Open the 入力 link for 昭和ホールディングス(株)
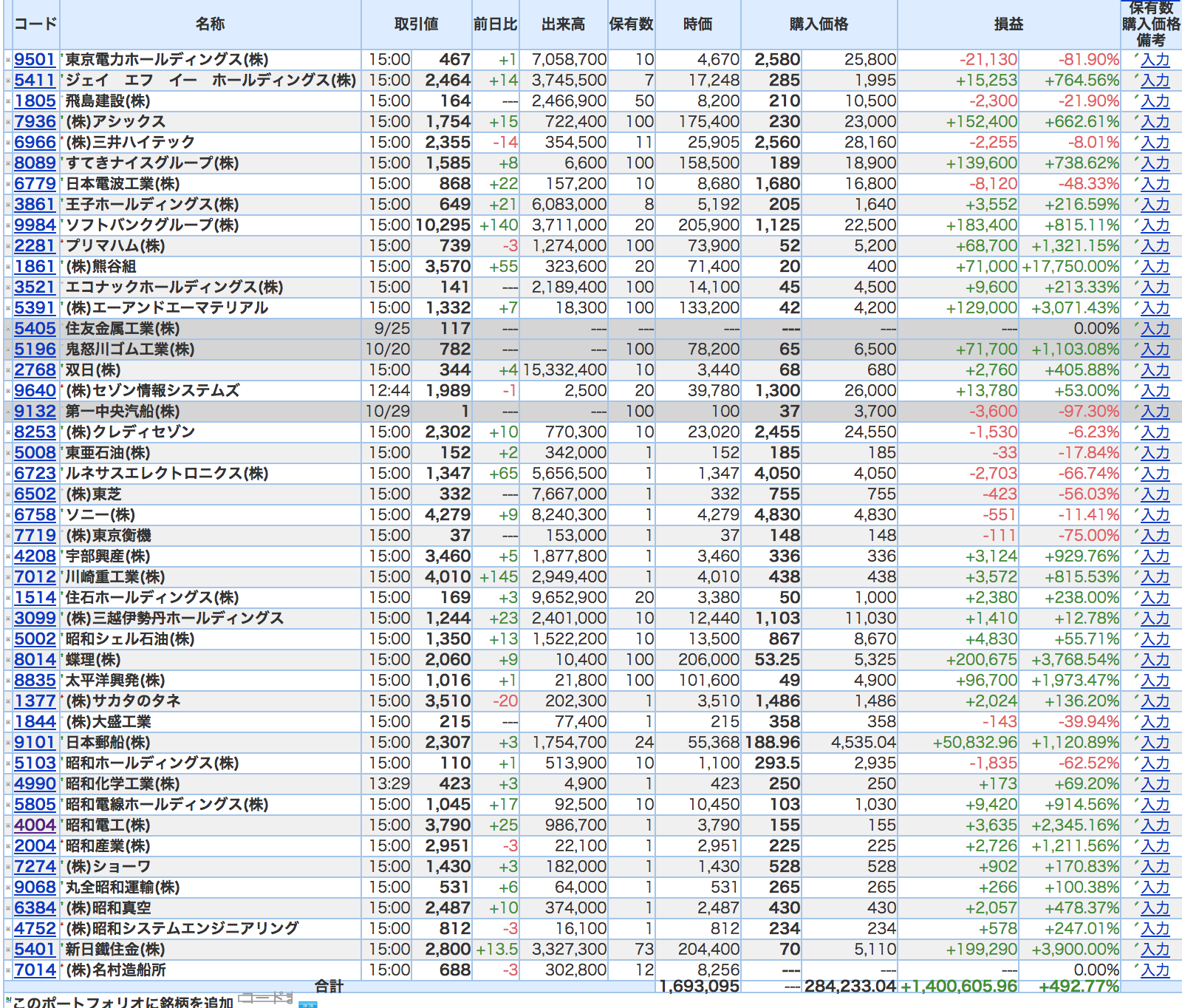Image resolution: width=1182 pixels, height=1008 pixels. tap(1155, 763)
